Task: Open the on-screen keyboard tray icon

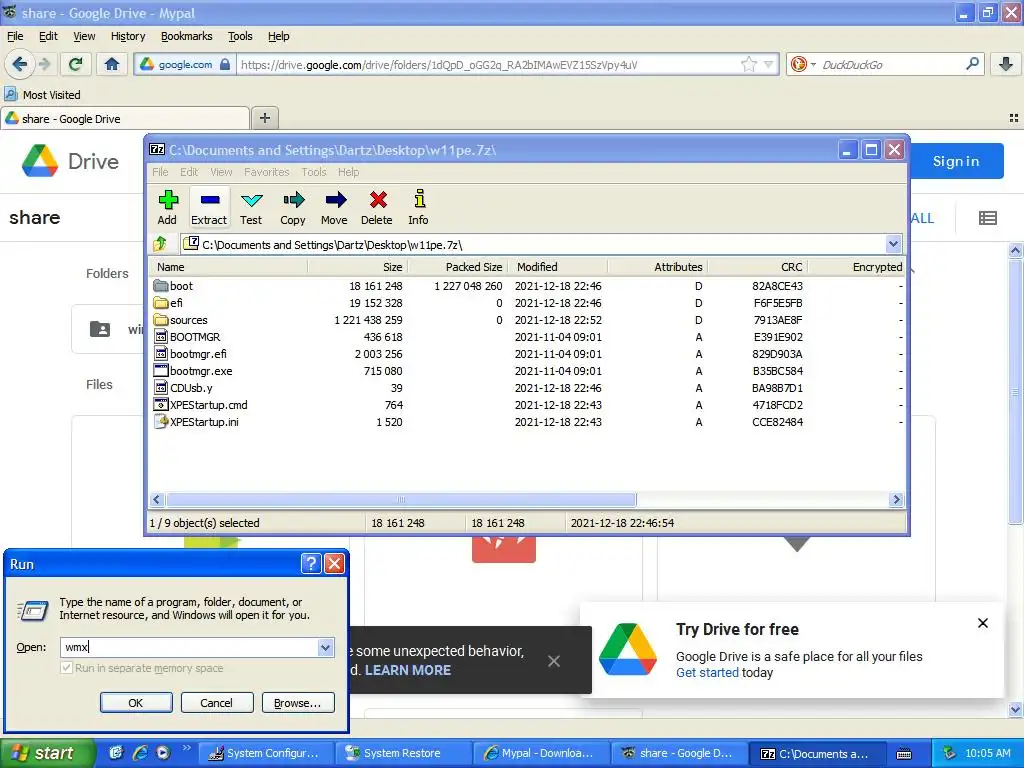Action: click(904, 754)
